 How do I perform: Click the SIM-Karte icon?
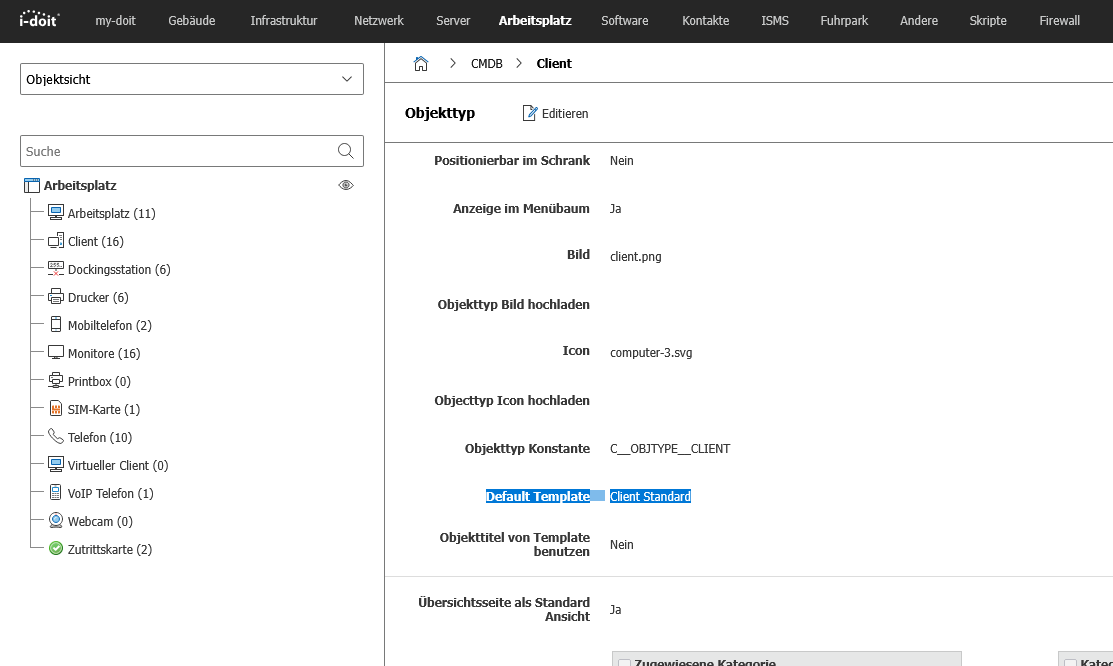56,409
